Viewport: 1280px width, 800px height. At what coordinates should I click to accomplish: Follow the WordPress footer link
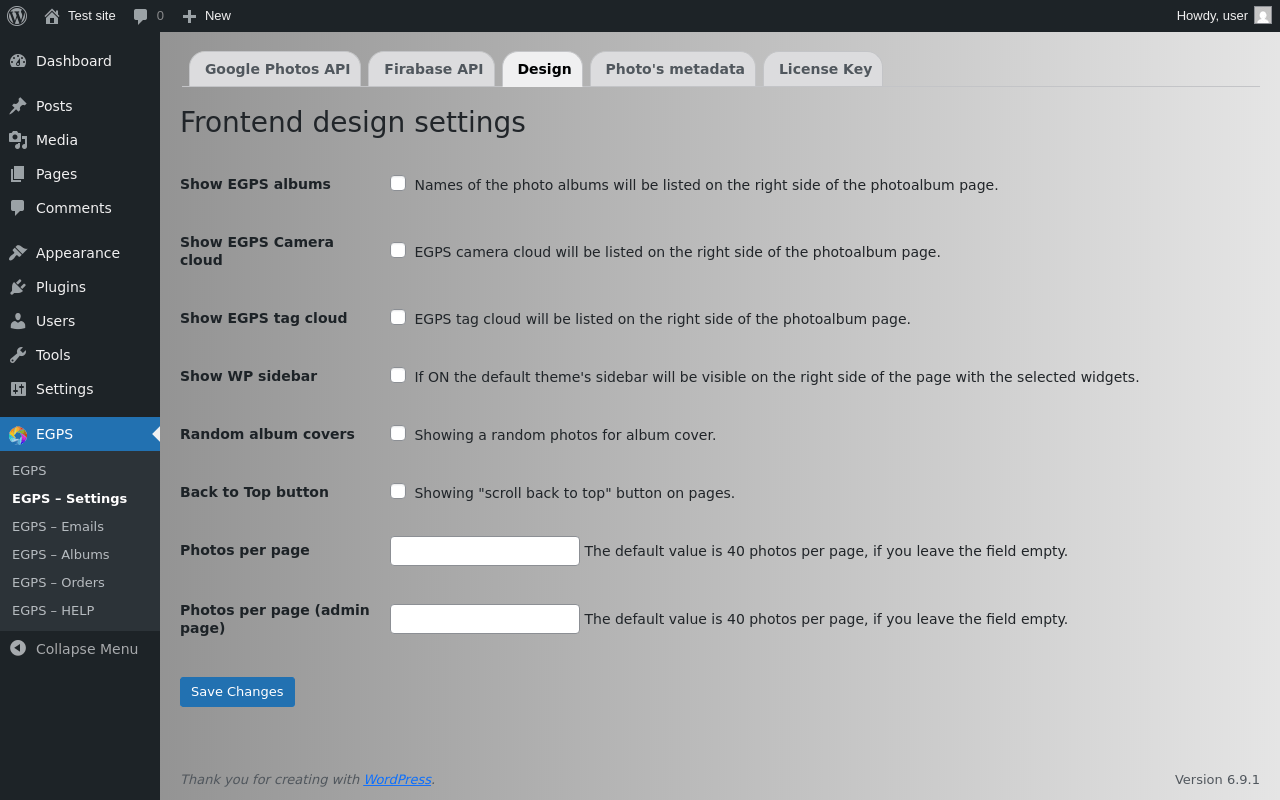(x=397, y=779)
